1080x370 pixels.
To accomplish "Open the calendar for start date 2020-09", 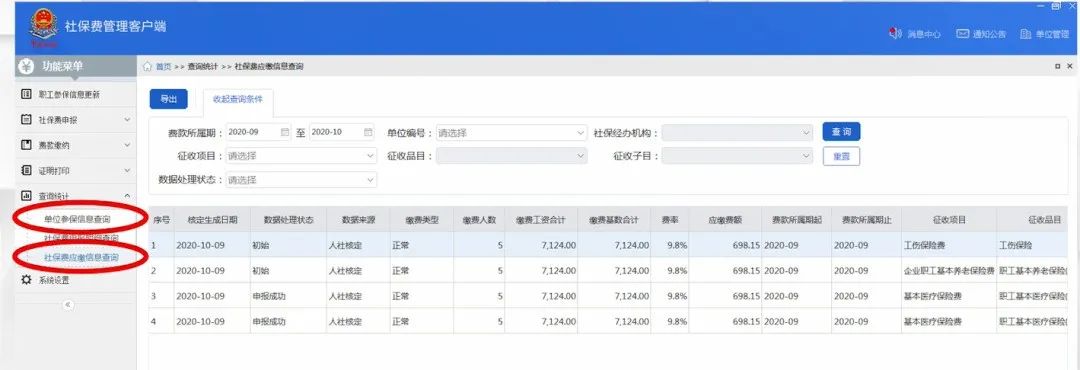I will tap(285, 132).
